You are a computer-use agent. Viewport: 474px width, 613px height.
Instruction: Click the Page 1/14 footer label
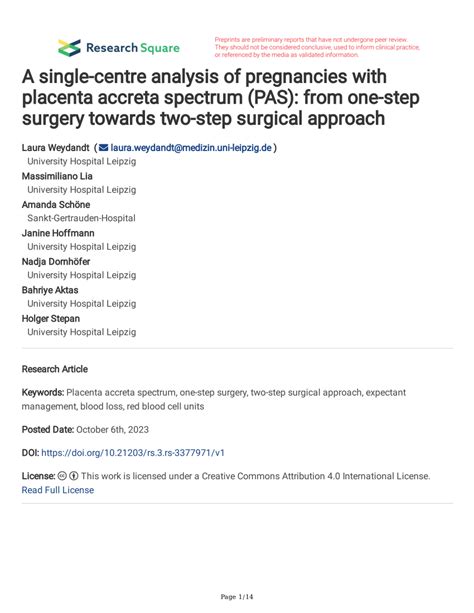pos(237,597)
